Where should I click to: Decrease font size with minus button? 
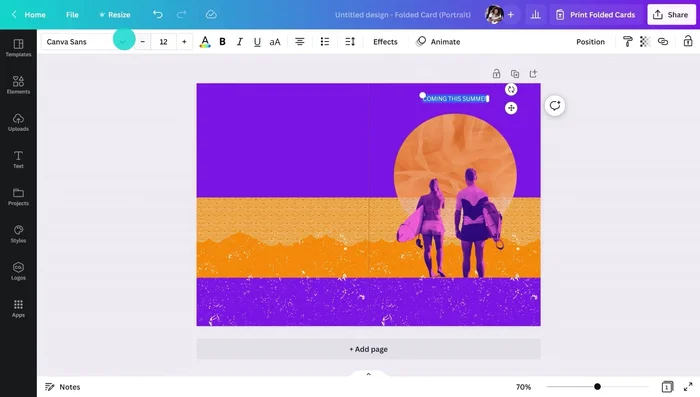(x=143, y=42)
